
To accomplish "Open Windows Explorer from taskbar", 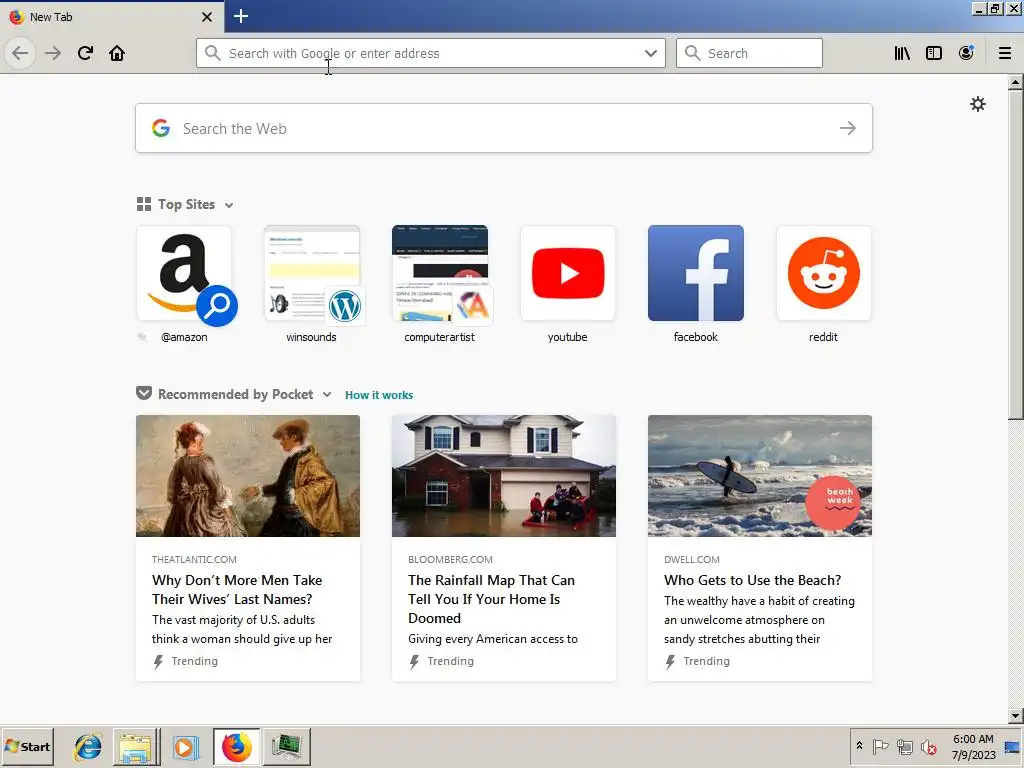I will click(x=136, y=746).
